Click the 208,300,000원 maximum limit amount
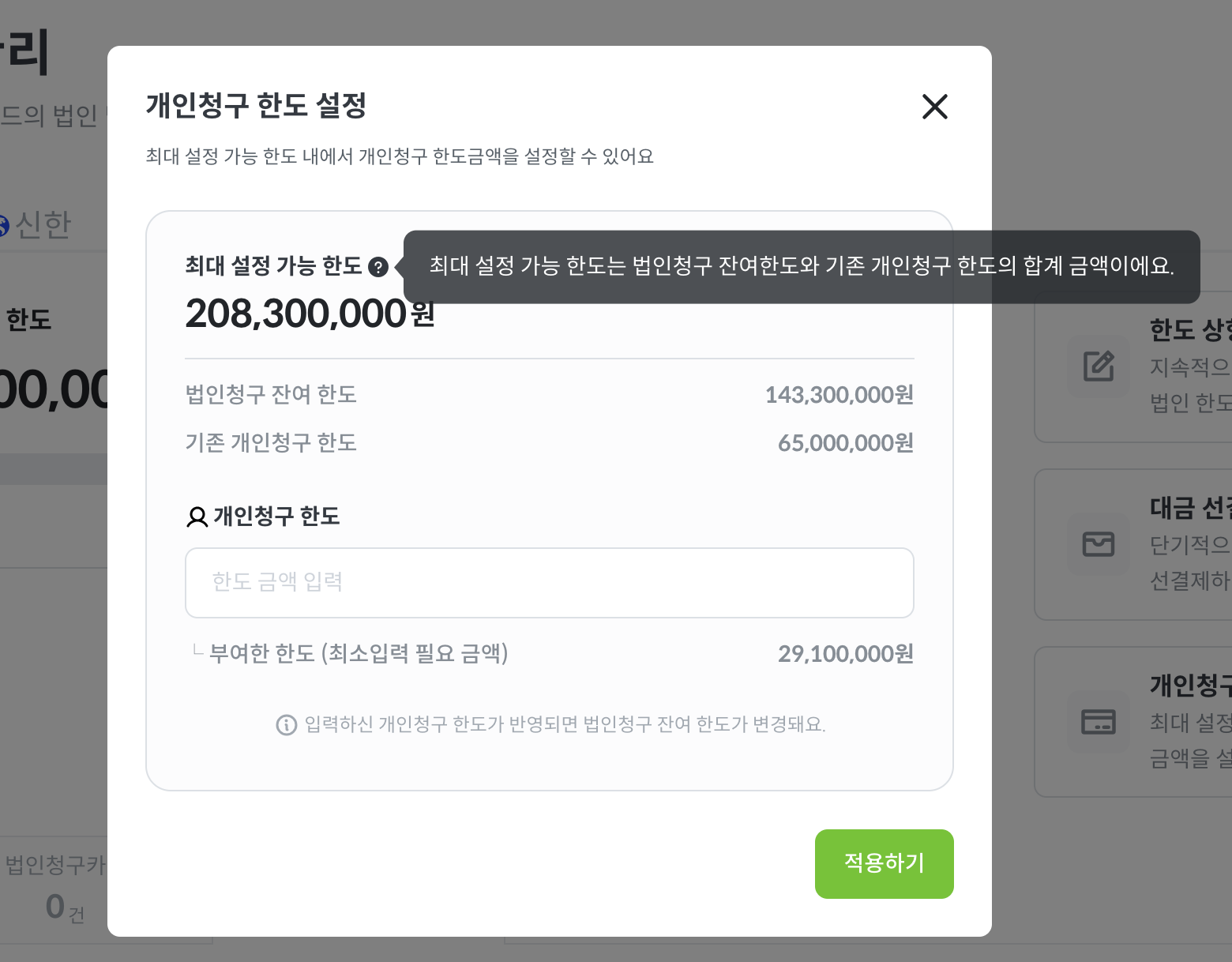 310,314
